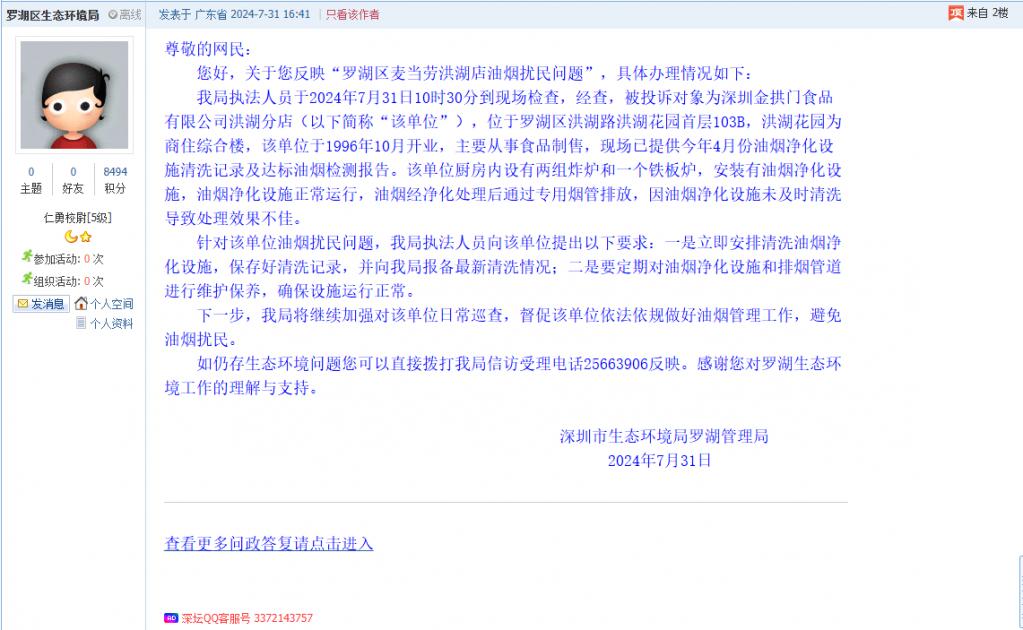Click the AD badge before 深坛QQ客服号

click(171, 618)
